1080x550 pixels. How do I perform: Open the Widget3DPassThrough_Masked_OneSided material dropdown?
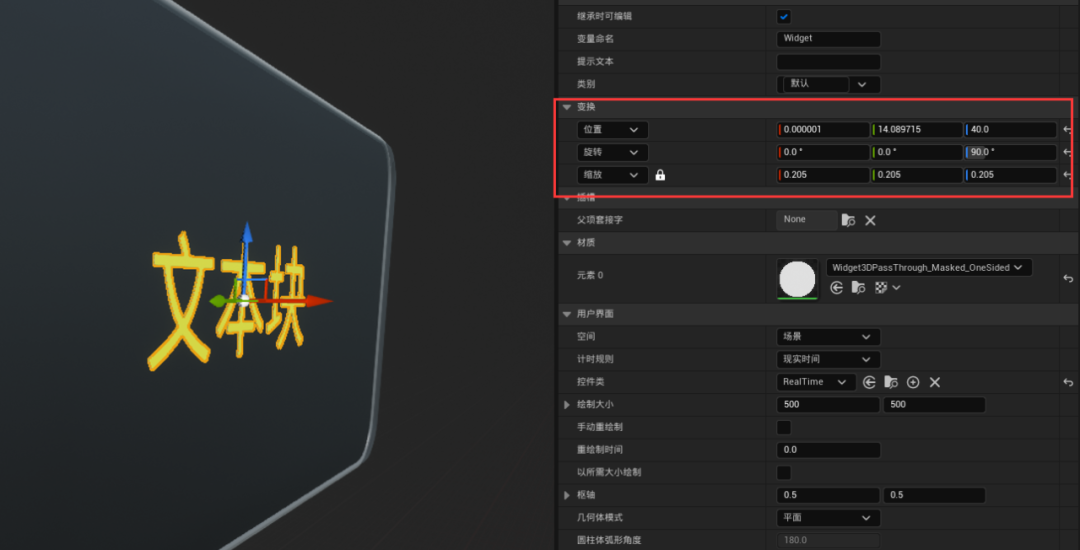(929, 268)
